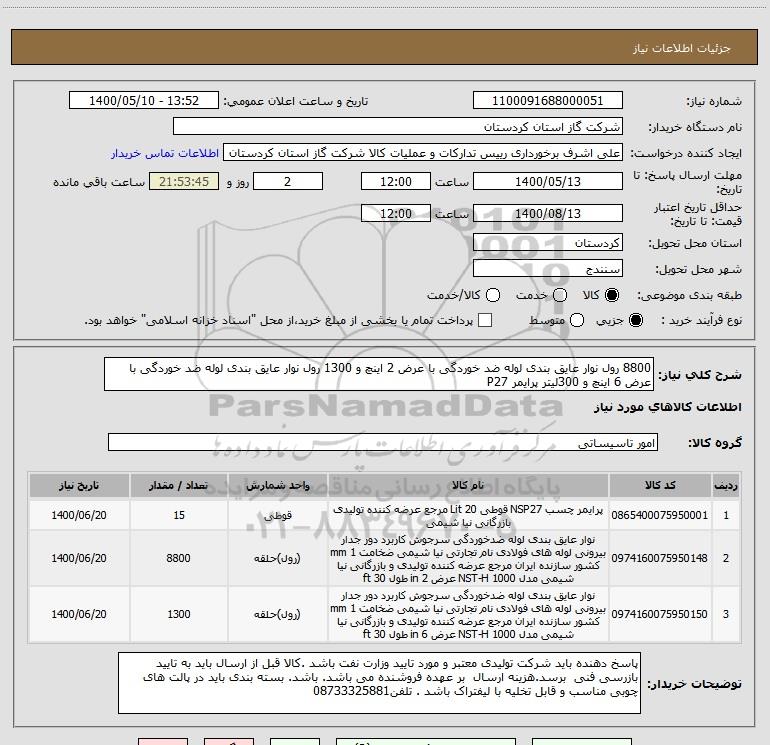Click the شماره نیاز label

[714, 101]
